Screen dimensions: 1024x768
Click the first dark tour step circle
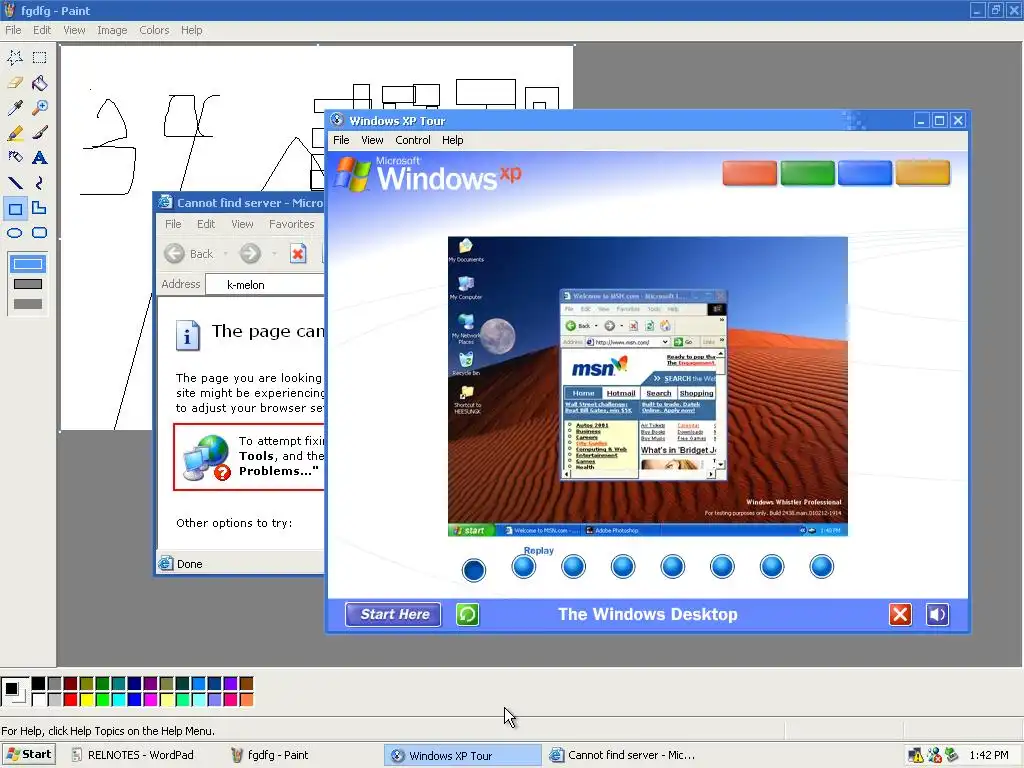click(x=474, y=570)
